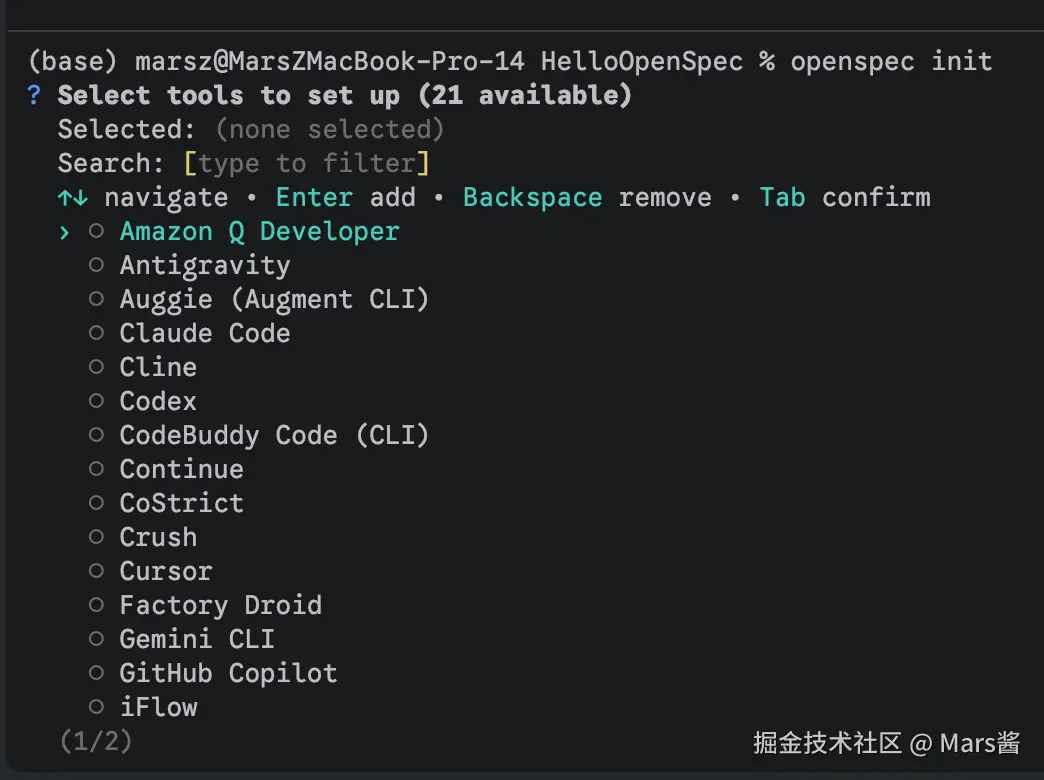
Task: Click the arrow cursor beside Amazon Q Developer
Action: tap(65, 231)
